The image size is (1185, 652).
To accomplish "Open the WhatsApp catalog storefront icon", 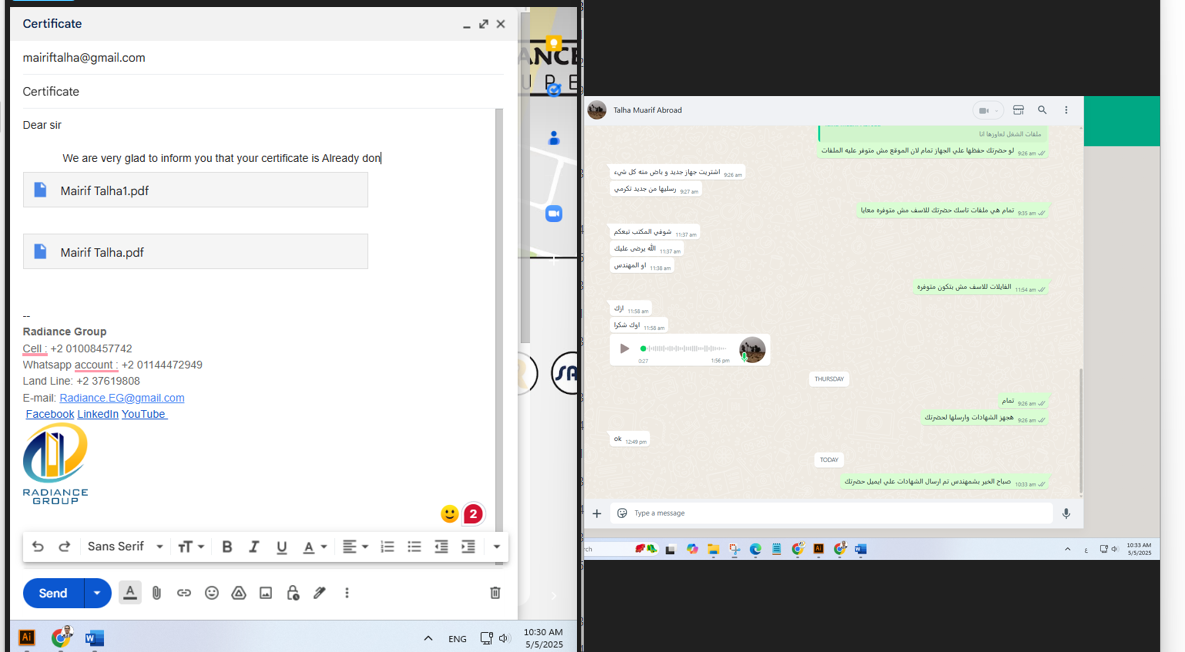I will pos(1018,110).
